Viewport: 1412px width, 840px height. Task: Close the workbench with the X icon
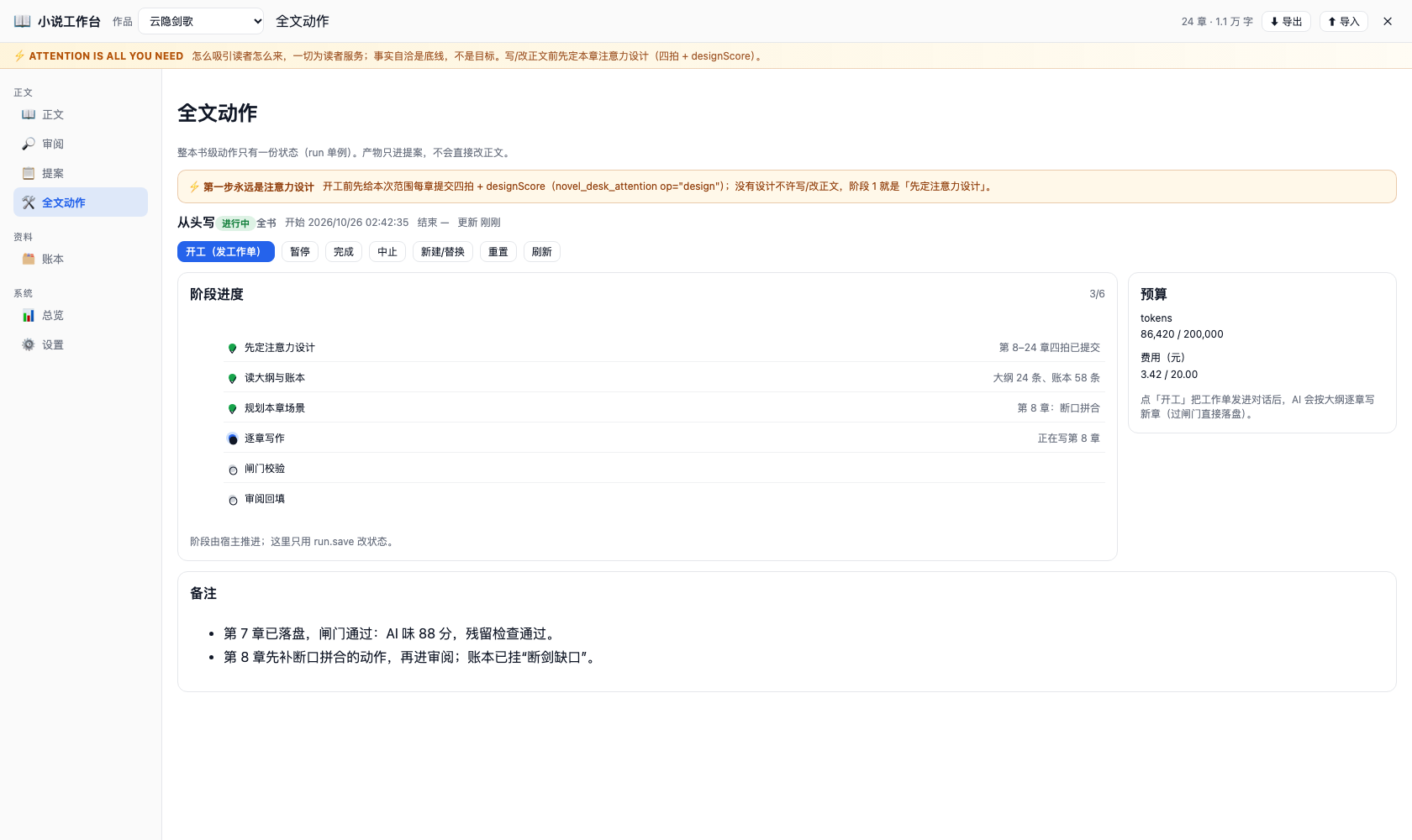coord(1388,21)
